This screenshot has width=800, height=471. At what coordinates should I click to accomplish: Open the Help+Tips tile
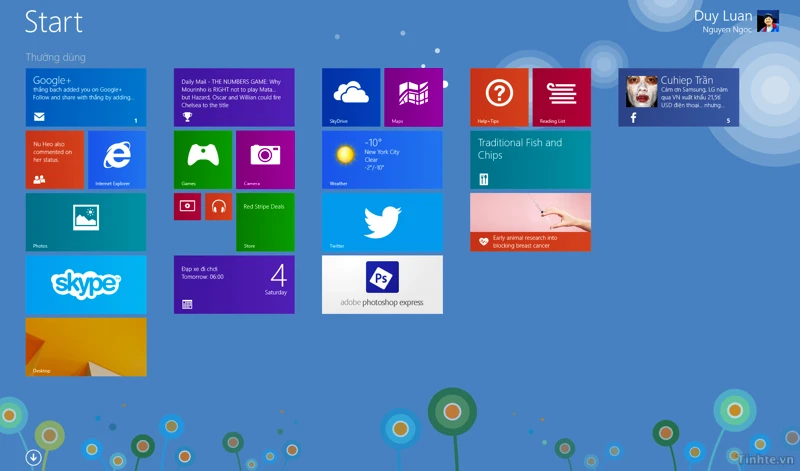click(x=499, y=97)
